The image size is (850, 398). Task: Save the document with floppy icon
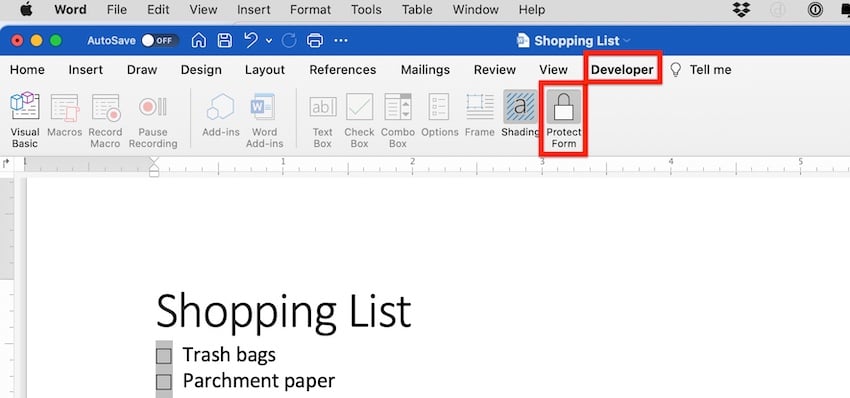[x=224, y=41]
